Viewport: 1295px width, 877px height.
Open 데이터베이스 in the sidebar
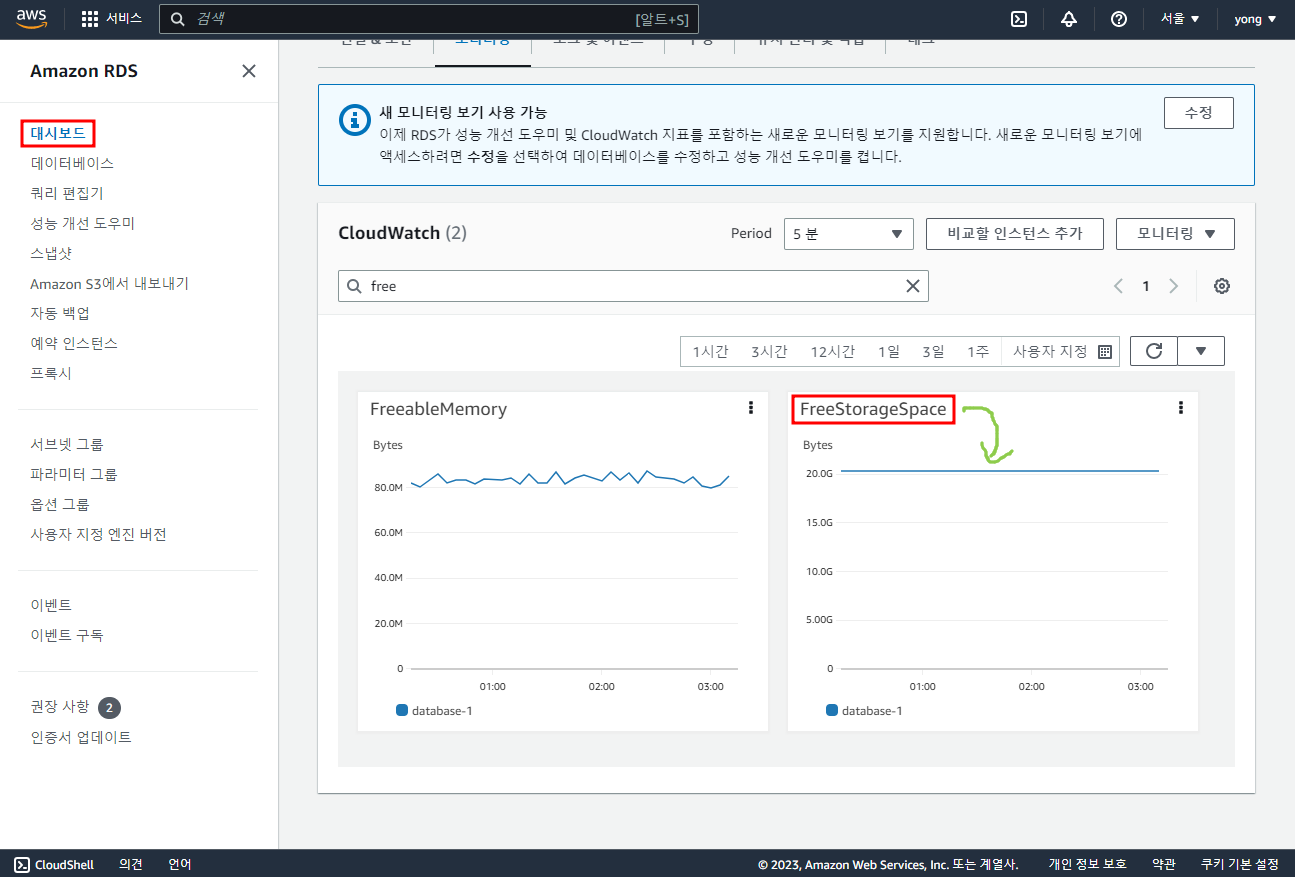[x=72, y=163]
